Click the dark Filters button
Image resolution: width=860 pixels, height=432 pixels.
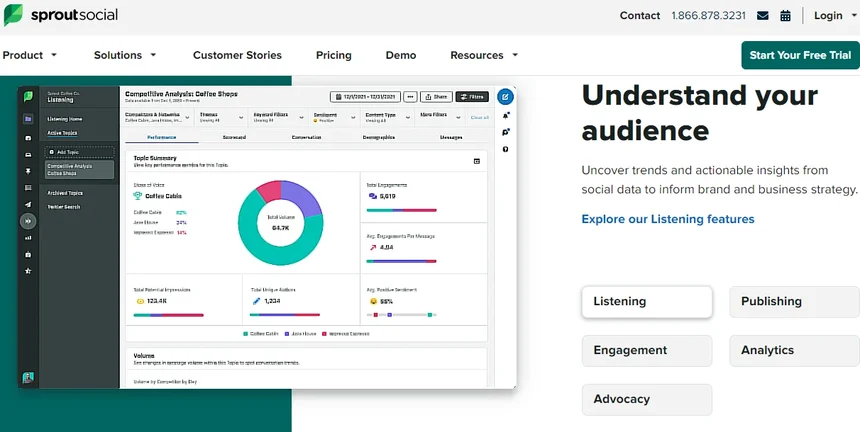tap(472, 97)
